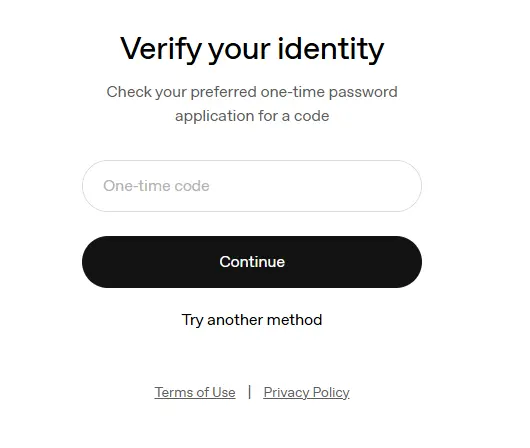
Task: View Privacy Policy in the footer
Action: 307,393
